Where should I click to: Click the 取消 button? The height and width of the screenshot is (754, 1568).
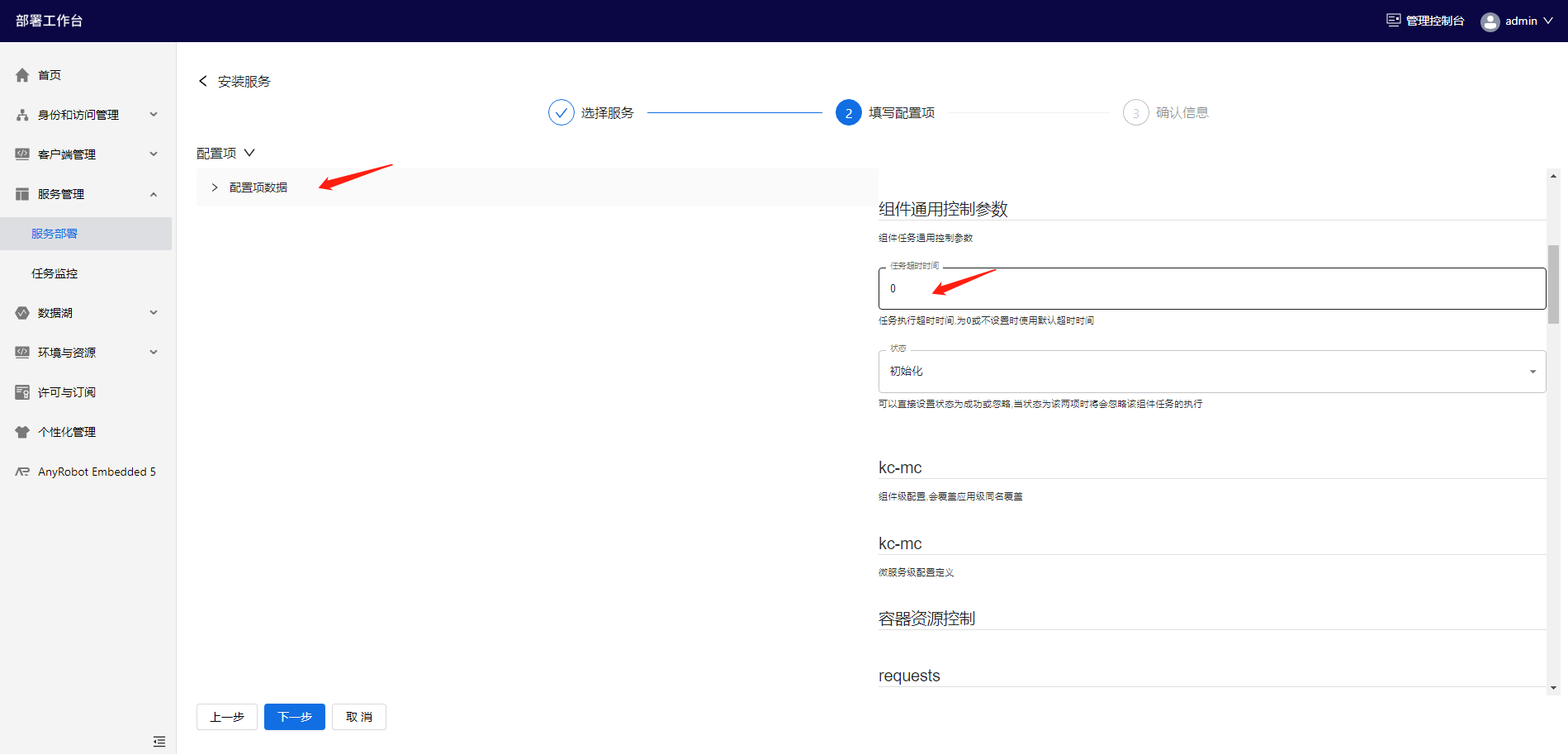coord(359,717)
